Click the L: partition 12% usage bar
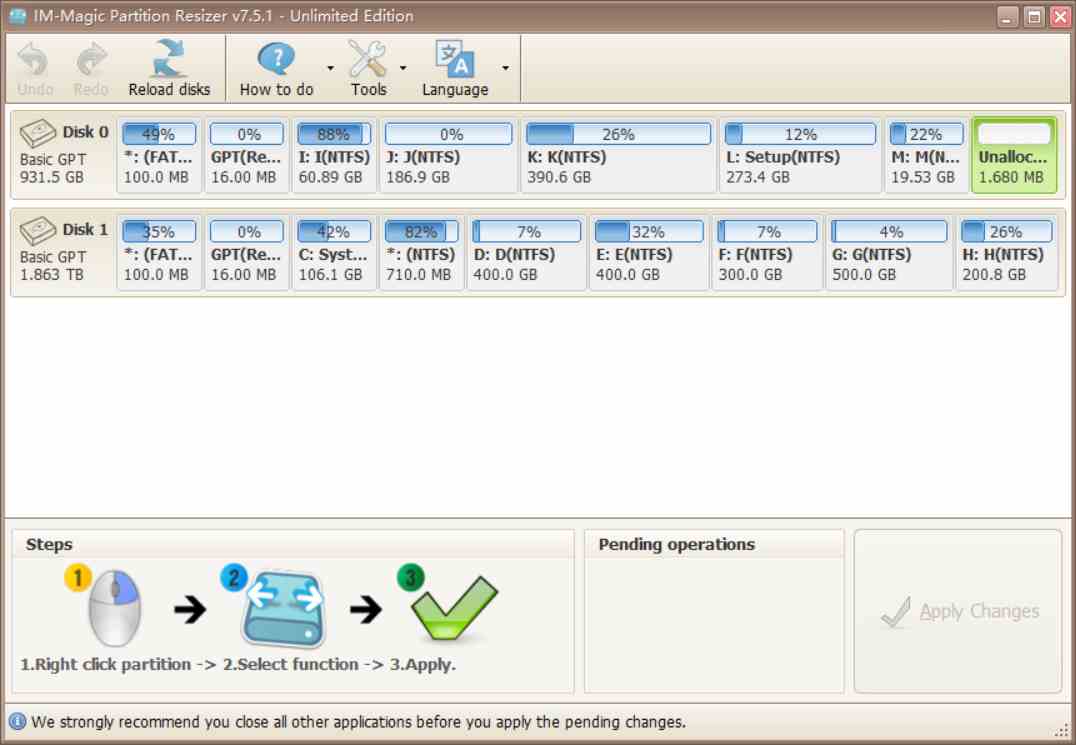Viewport: 1076px width, 745px height. (800, 134)
